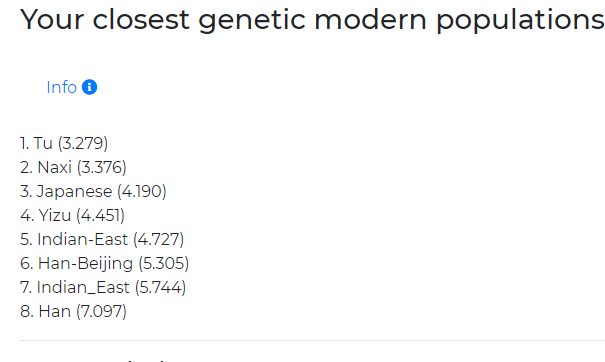The width and height of the screenshot is (605, 362).
Task: Click the 'Your closest genetic modern populations' heading
Action: pos(312,19)
